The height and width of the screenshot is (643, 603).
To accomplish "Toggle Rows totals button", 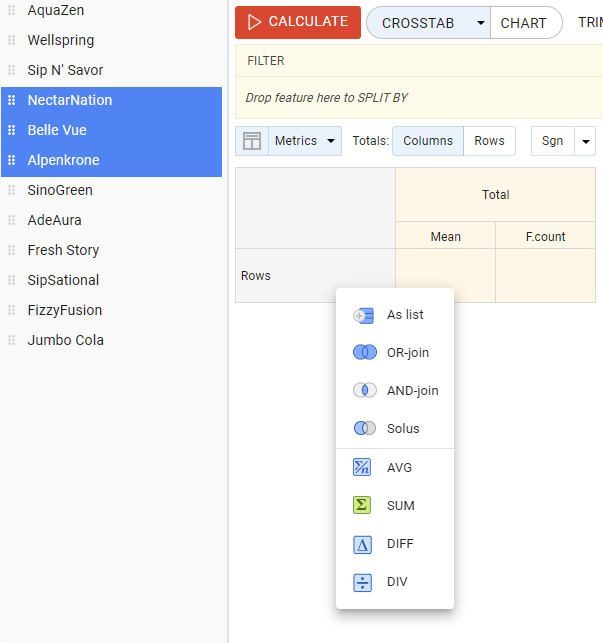I will tap(489, 141).
